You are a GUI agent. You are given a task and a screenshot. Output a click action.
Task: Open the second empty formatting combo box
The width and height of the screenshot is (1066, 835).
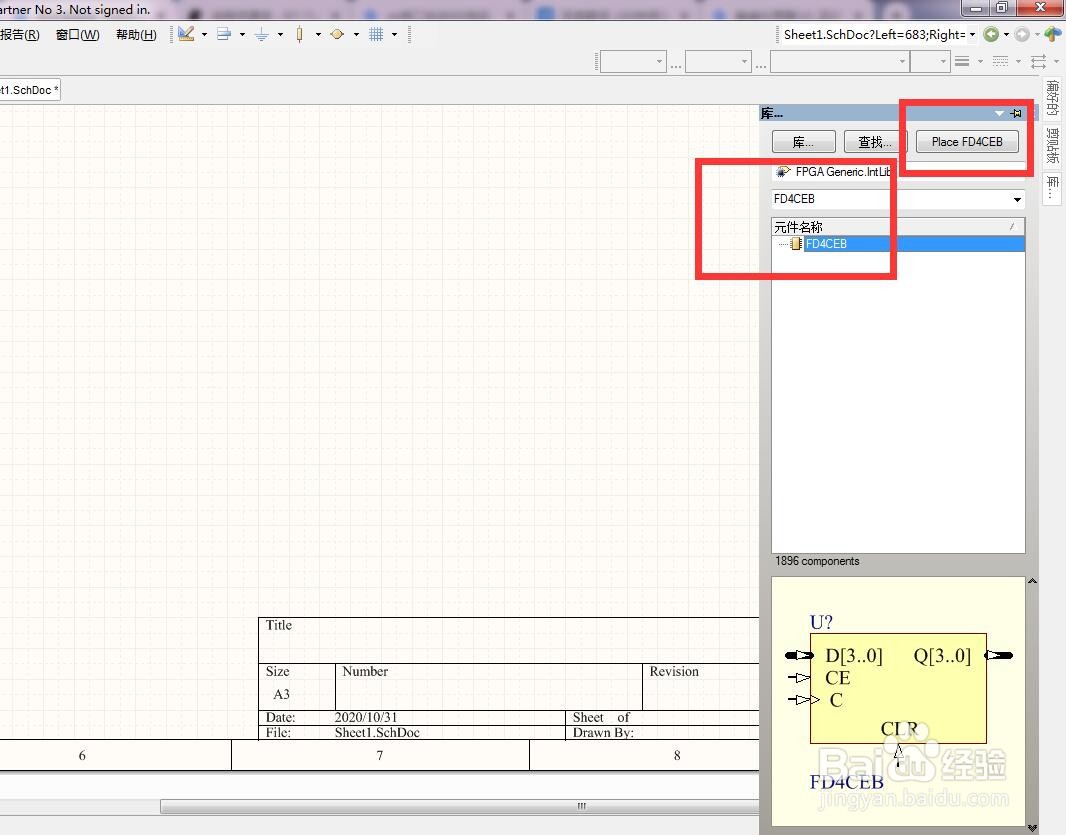point(718,61)
